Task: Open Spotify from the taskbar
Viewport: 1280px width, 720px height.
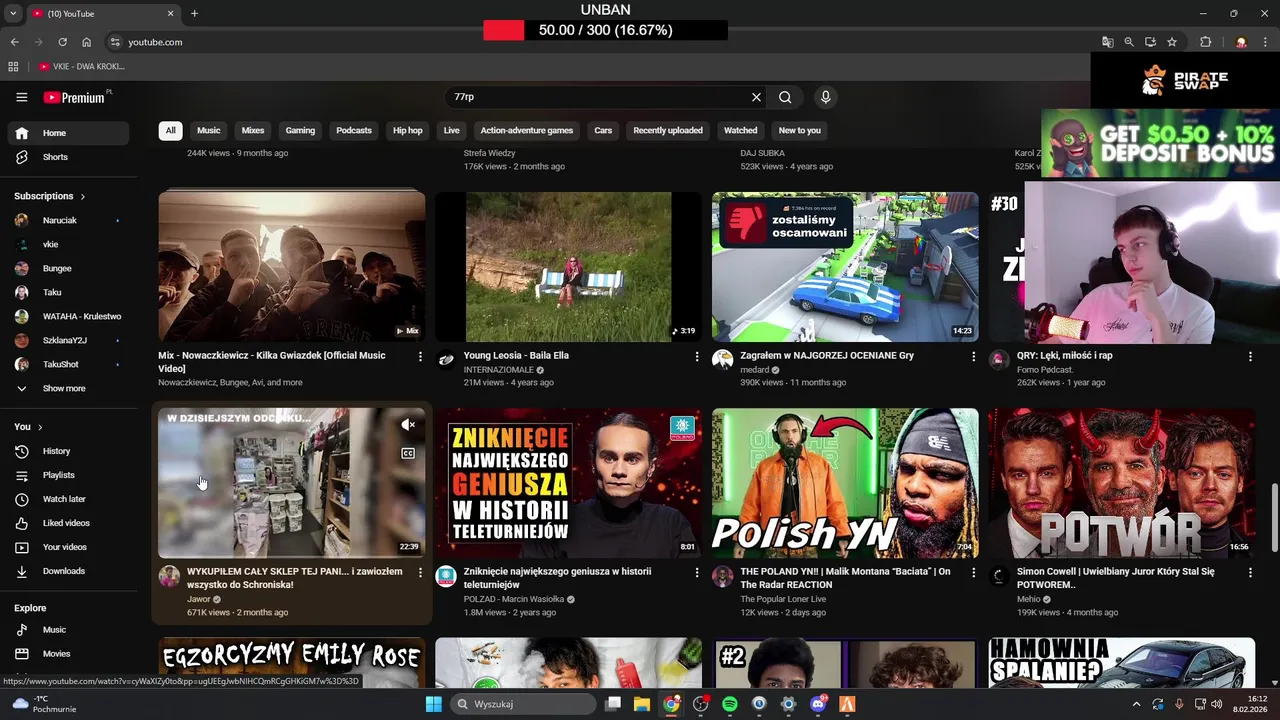Action: pyautogui.click(x=730, y=704)
